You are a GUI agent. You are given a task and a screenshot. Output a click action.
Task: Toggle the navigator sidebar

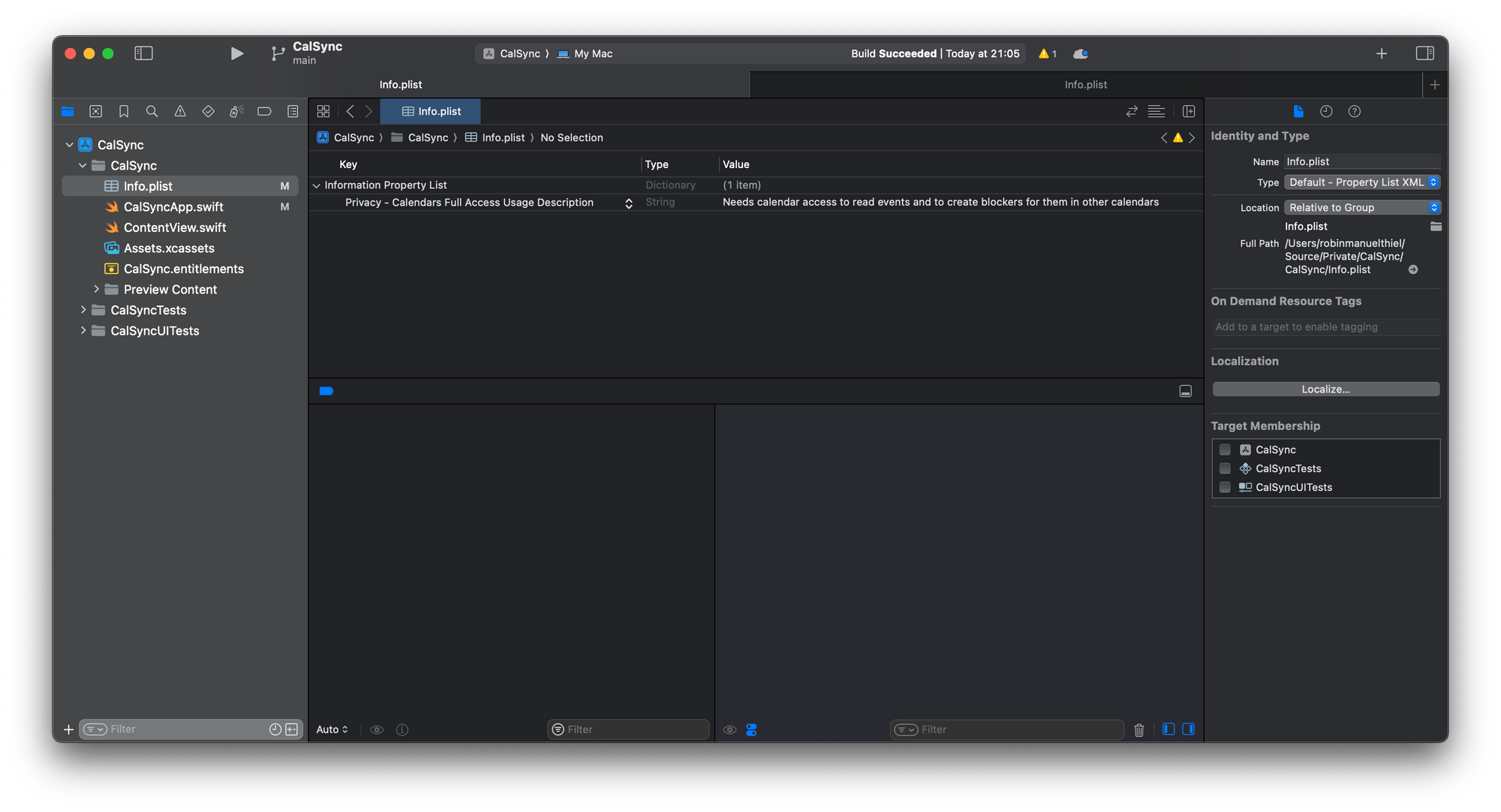(143, 53)
